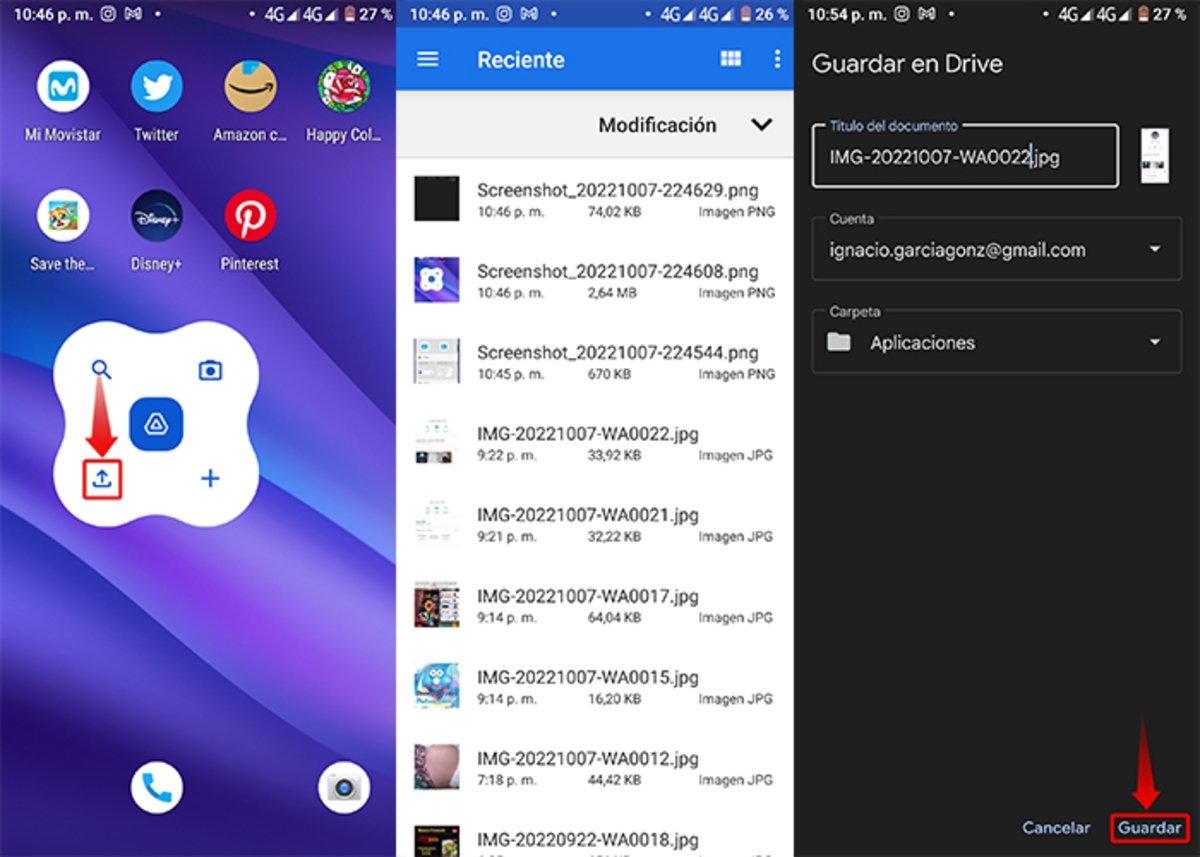Select IMG-20221007-WA0017.jpg file

(594, 605)
